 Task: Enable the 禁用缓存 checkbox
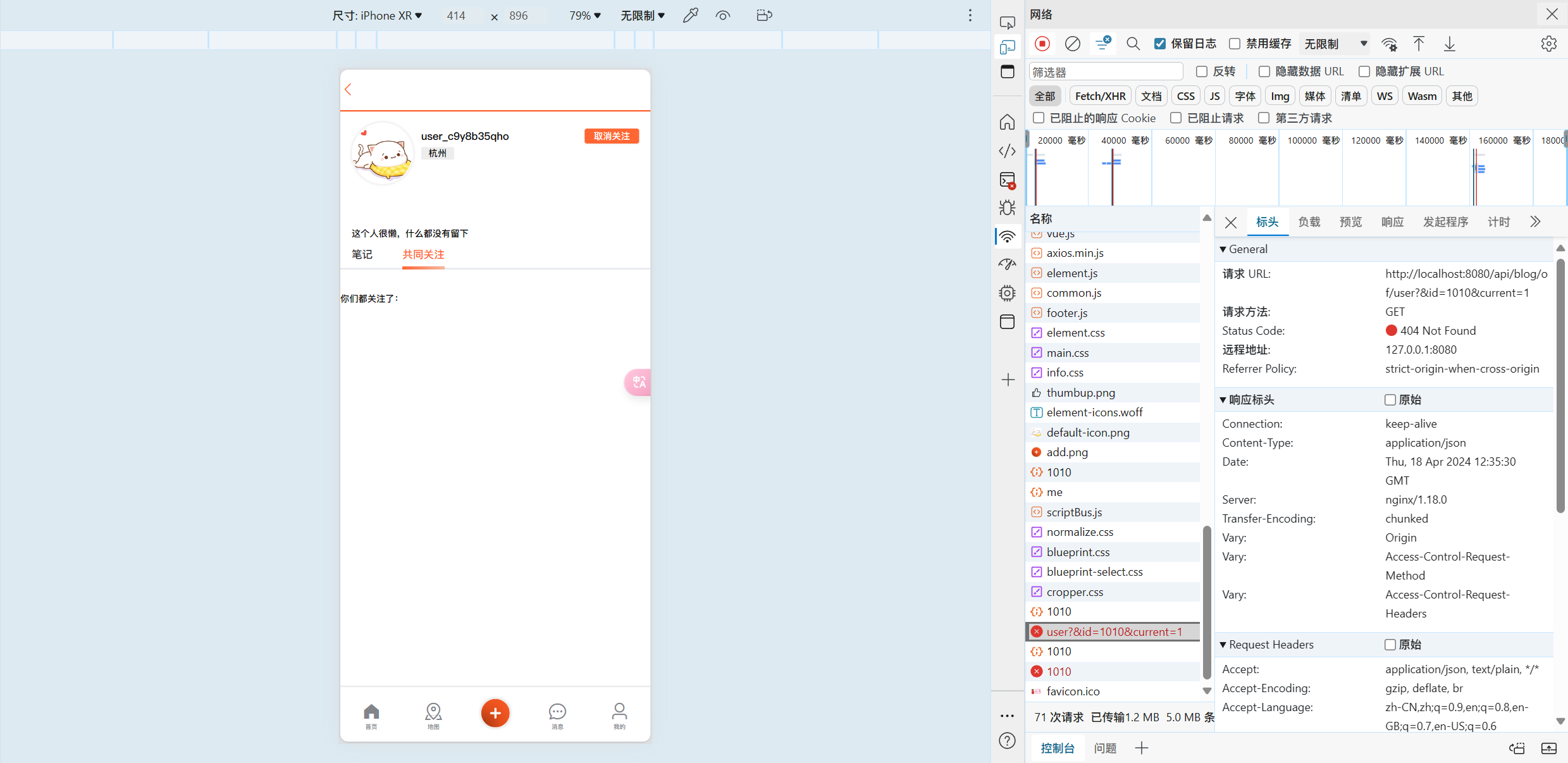pos(1235,44)
